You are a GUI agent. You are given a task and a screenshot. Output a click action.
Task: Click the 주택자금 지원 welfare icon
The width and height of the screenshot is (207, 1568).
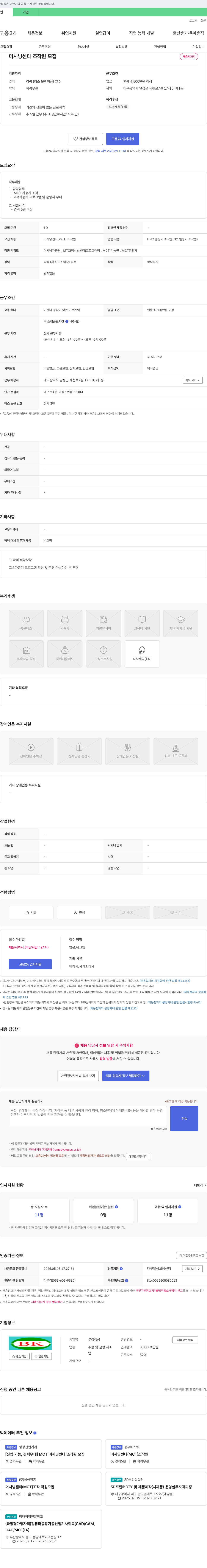[x=26, y=650]
